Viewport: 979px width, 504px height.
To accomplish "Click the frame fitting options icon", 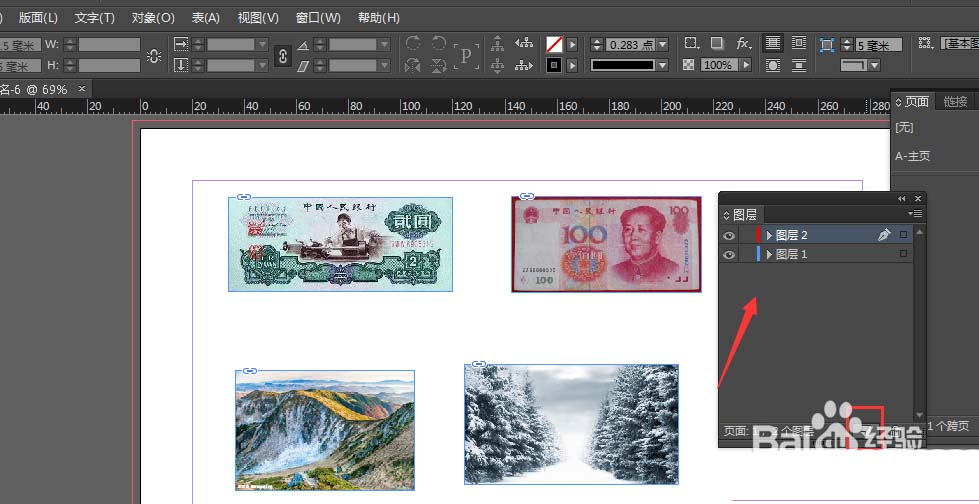I will click(925, 42).
